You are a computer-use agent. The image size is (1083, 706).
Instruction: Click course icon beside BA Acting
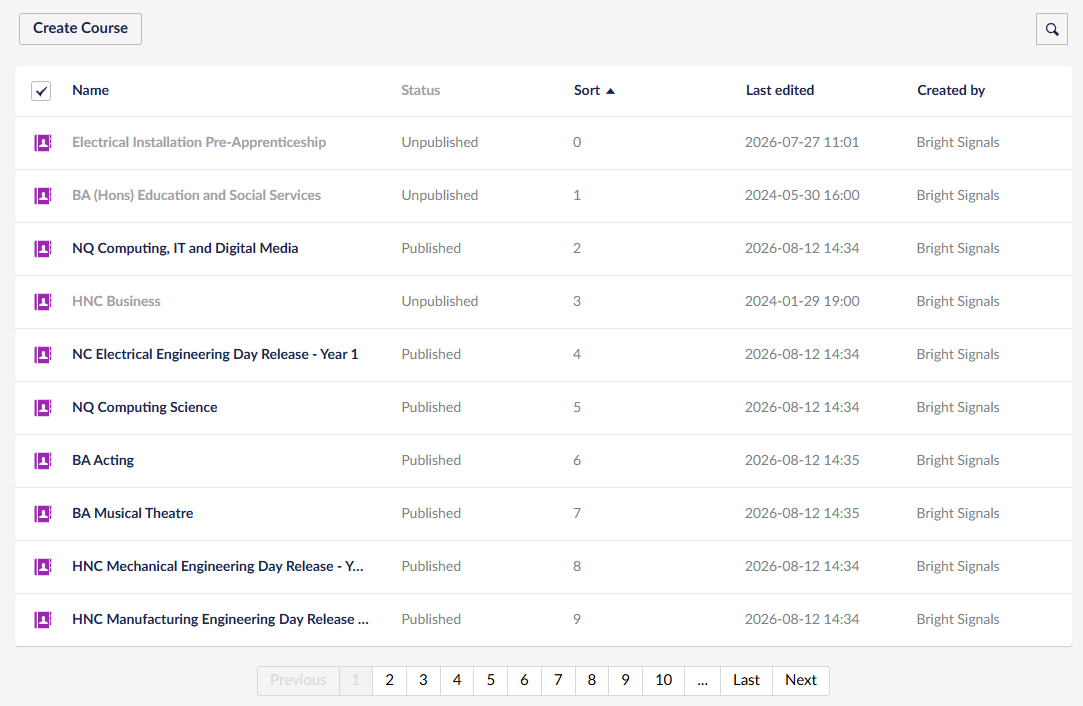click(43, 461)
